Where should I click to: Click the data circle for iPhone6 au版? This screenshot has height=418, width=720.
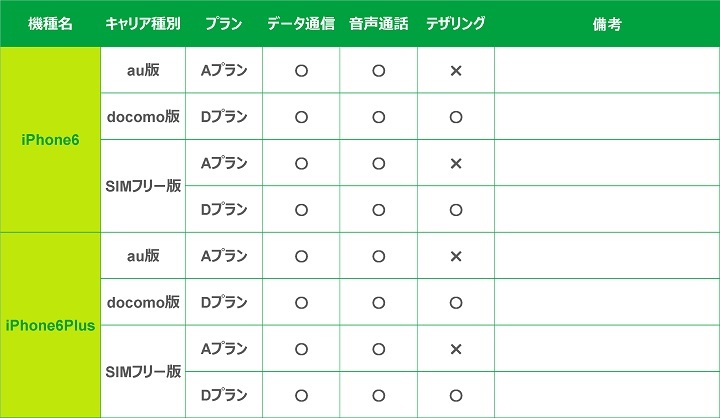click(301, 71)
